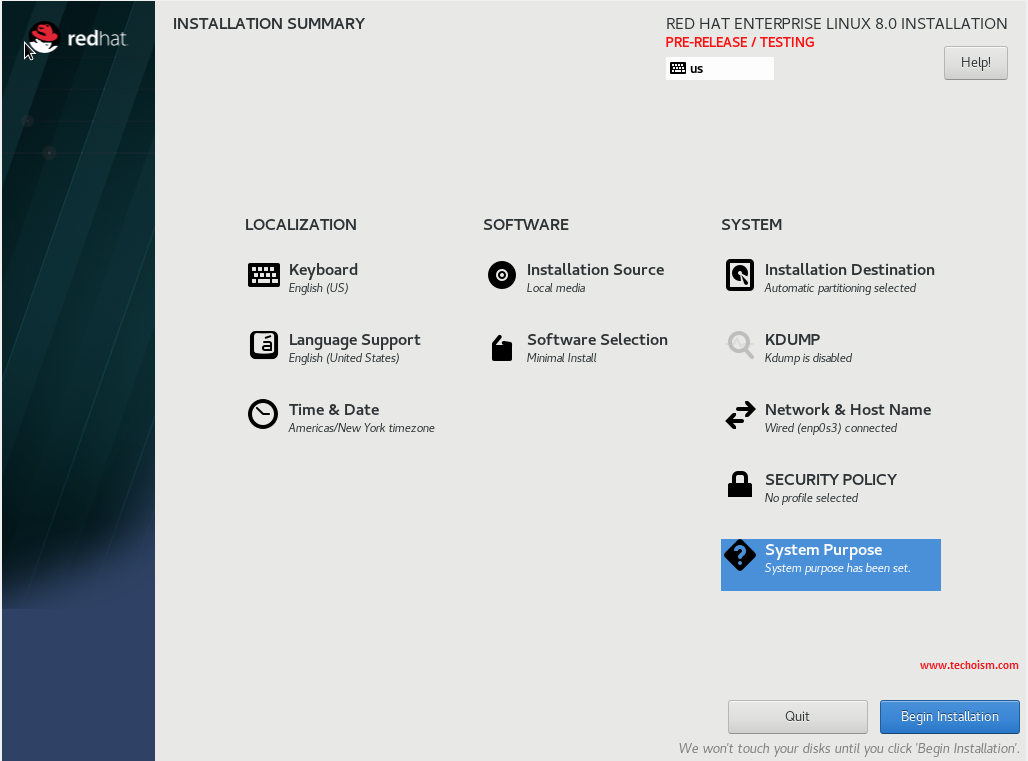Open Time & Date settings label

tap(334, 410)
